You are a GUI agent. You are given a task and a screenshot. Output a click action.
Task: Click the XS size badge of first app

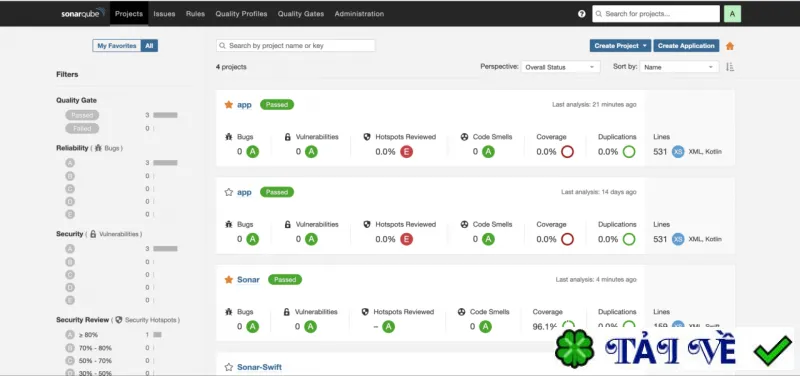point(678,152)
